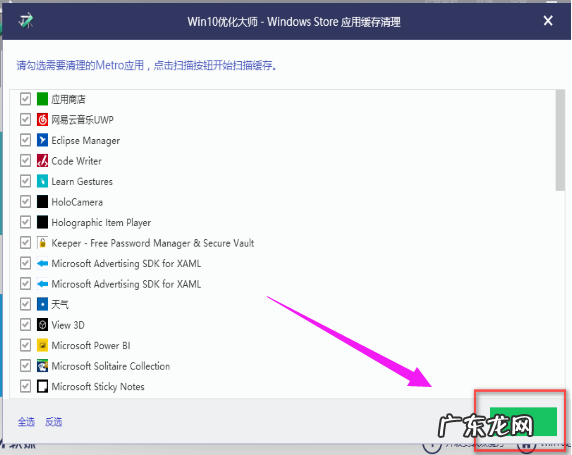
Task: Click the Holographic Item Player icon
Action: [x=42, y=222]
